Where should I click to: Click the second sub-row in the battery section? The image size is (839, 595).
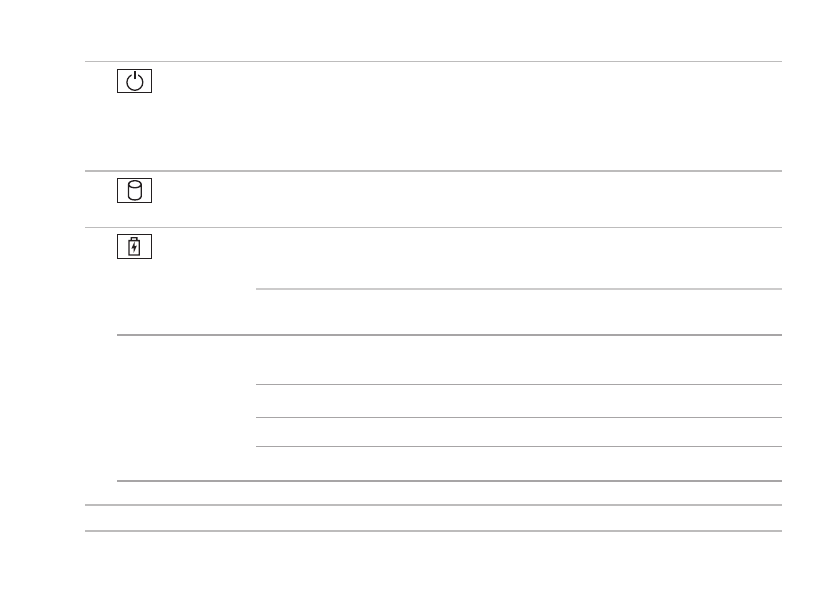pyautogui.click(x=518, y=312)
